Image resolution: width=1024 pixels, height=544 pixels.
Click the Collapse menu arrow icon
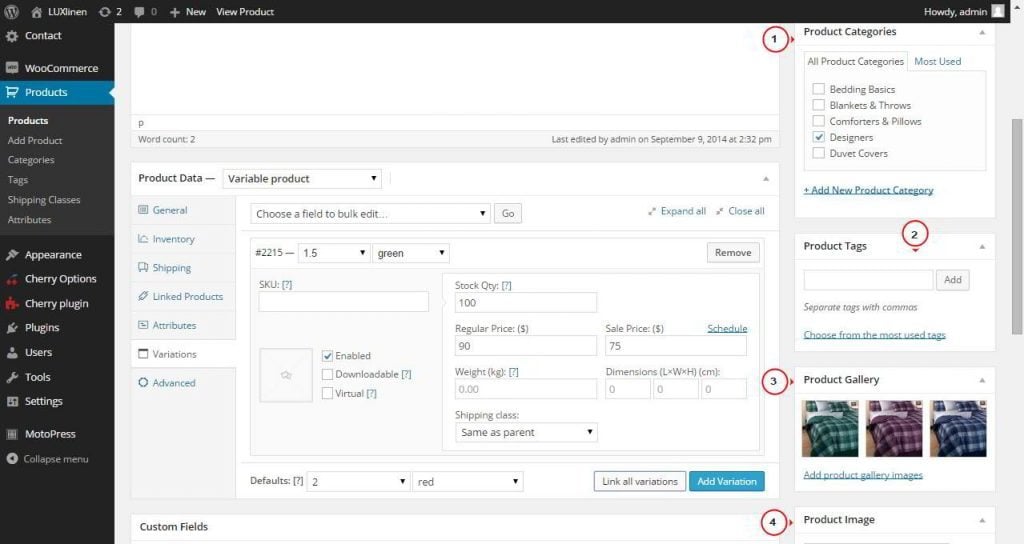click(12, 459)
